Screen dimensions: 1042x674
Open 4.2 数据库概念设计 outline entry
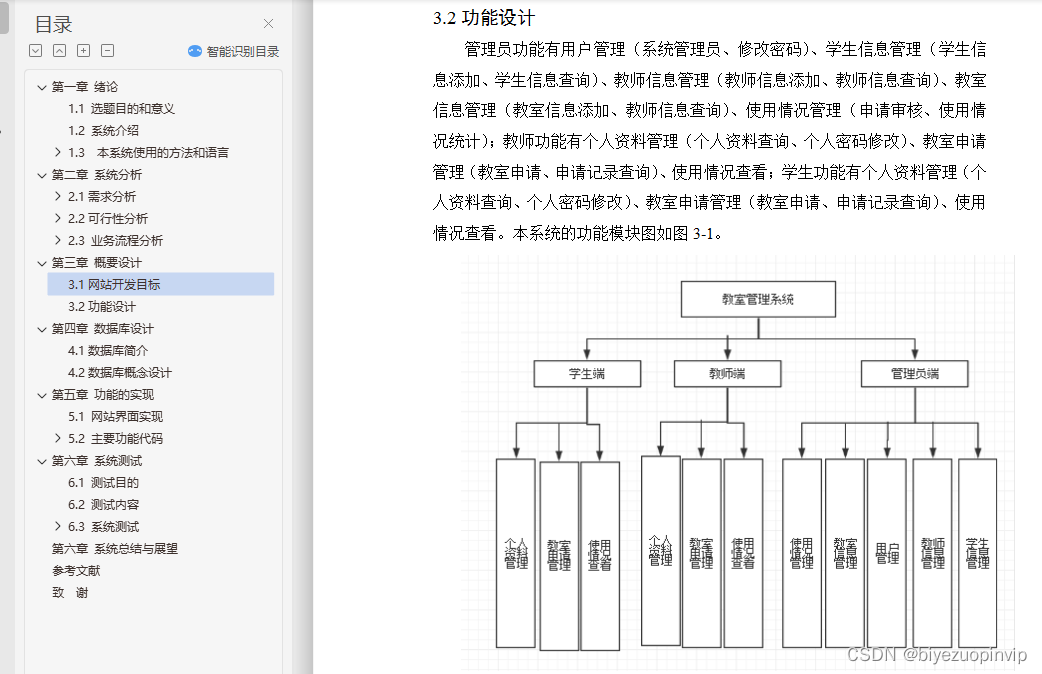coord(120,372)
